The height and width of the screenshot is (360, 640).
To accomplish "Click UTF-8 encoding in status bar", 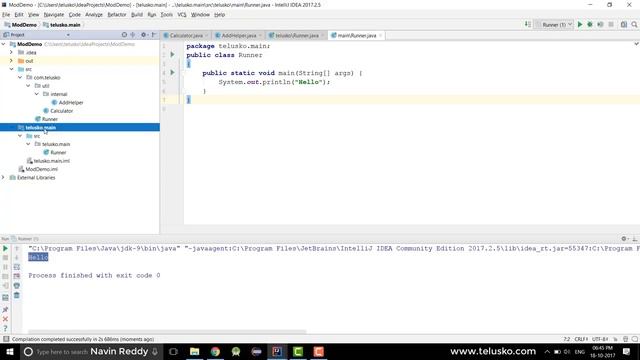I will point(600,339).
